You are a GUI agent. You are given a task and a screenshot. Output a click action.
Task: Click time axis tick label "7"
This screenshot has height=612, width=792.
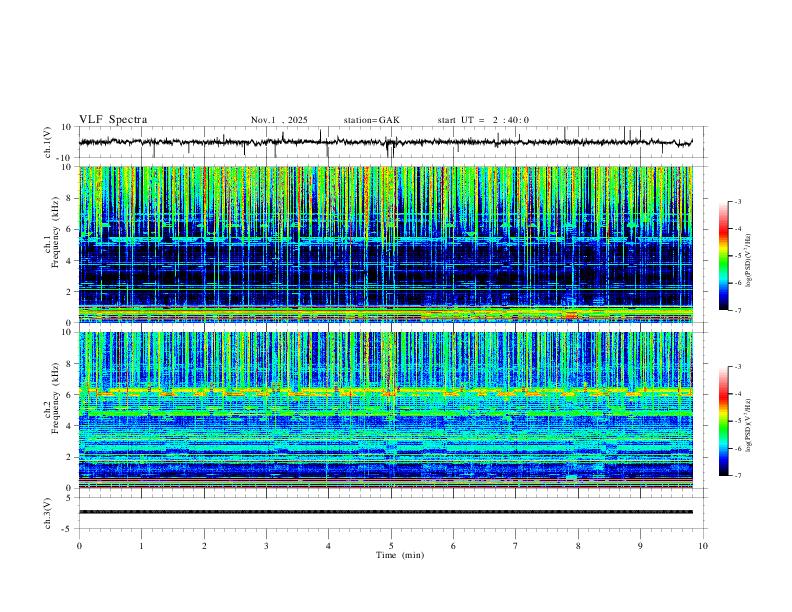tap(516, 546)
